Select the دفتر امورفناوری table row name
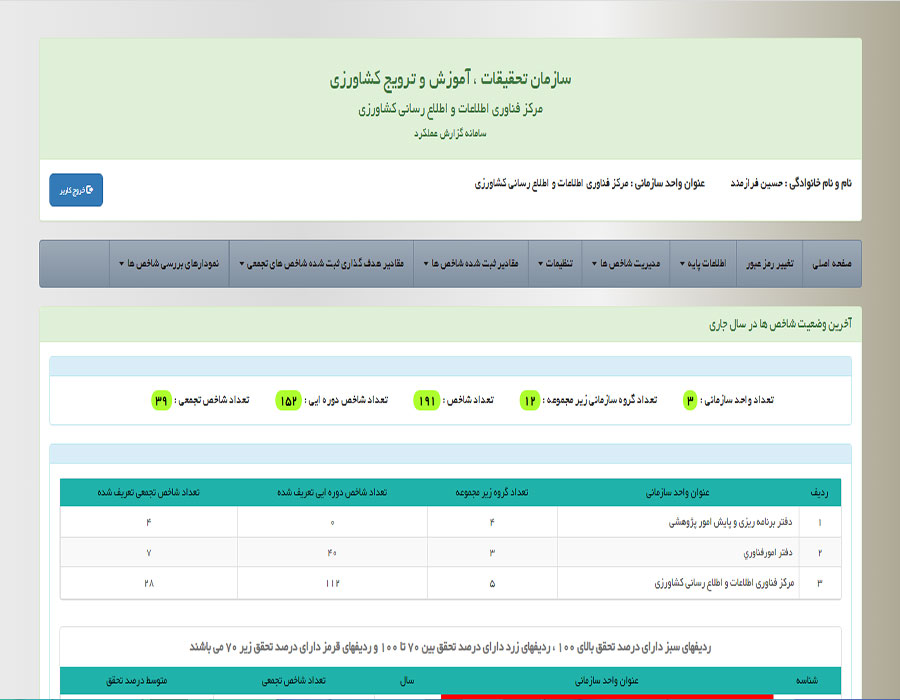The image size is (900, 700). coord(767,553)
